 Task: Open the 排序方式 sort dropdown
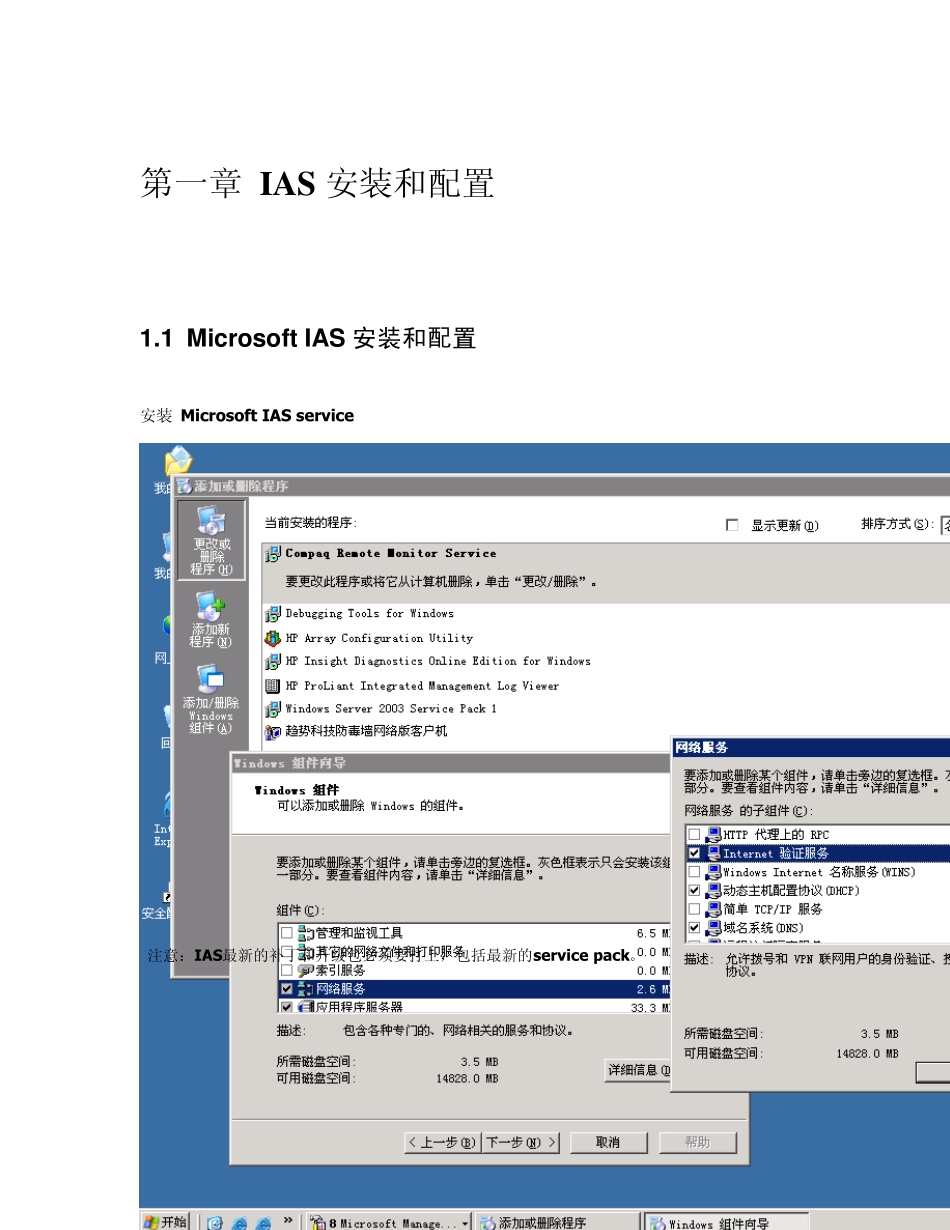click(944, 525)
